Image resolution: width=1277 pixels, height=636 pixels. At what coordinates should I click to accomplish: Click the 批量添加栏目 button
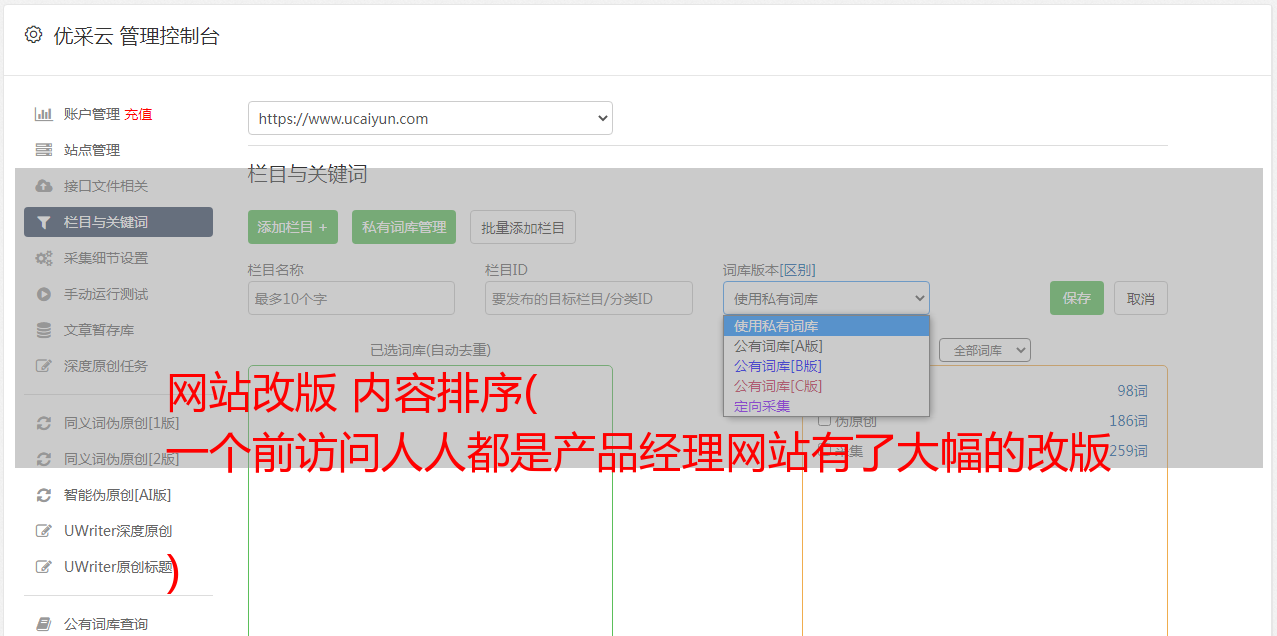pyautogui.click(x=523, y=227)
